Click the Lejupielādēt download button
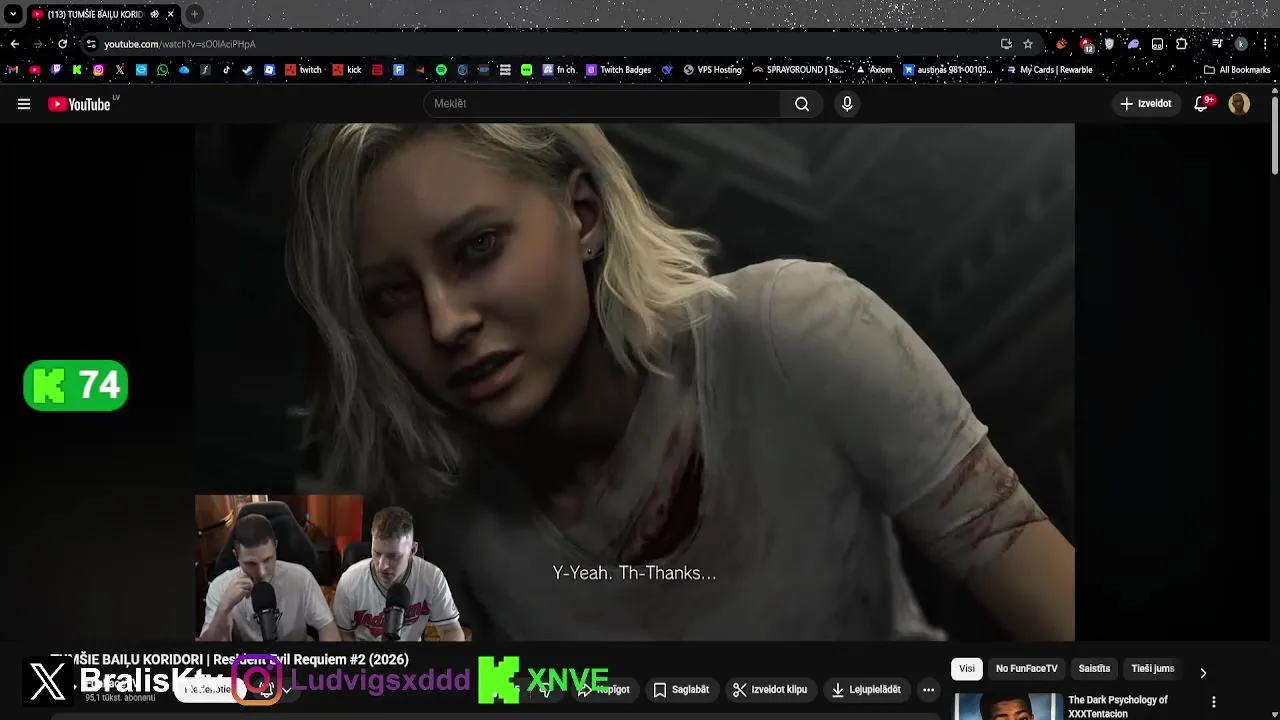The width and height of the screenshot is (1280, 720). [x=866, y=690]
